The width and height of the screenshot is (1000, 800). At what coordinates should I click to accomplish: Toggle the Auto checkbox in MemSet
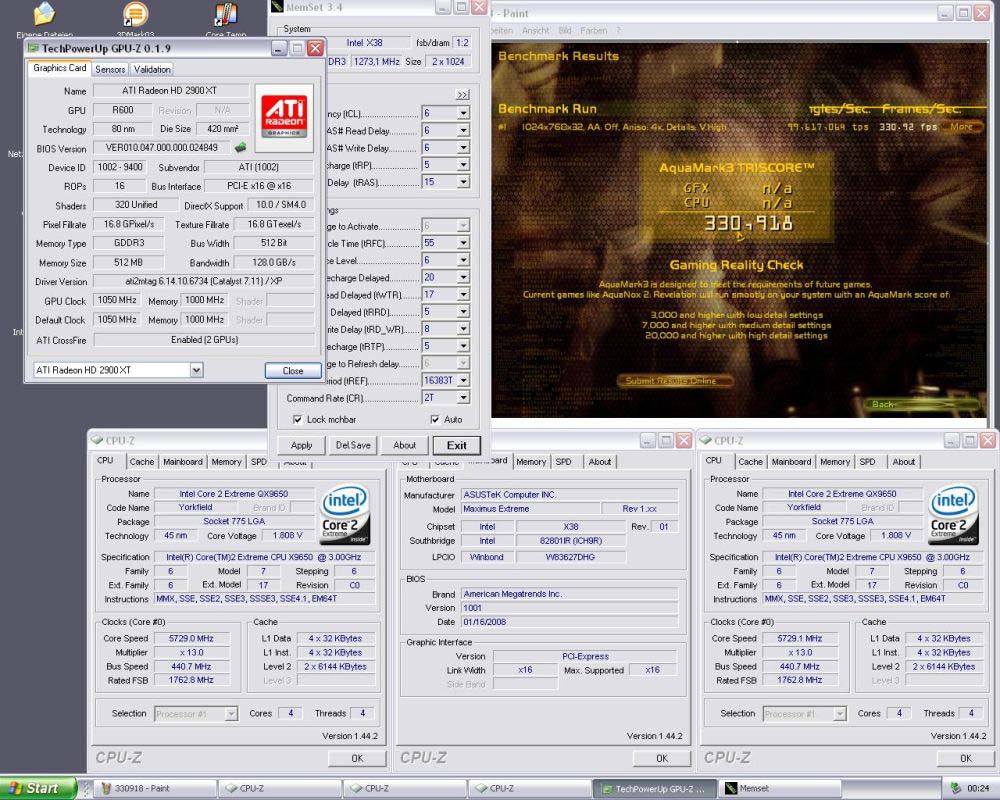click(435, 419)
